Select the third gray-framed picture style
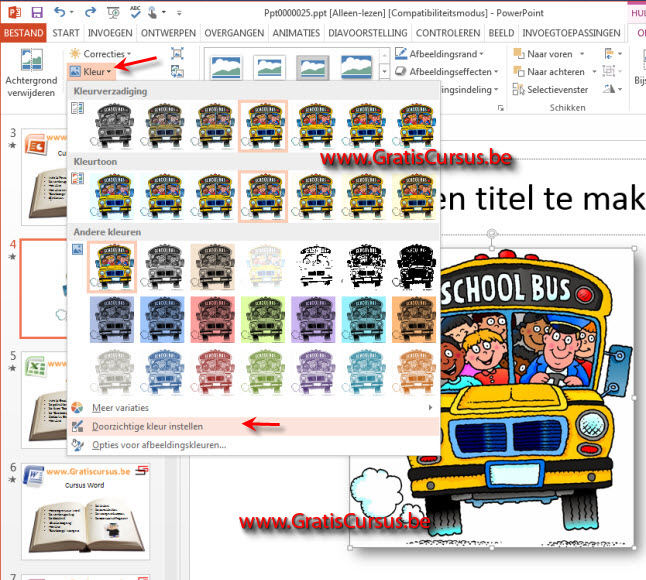Image resolution: width=646 pixels, height=580 pixels. pos(313,67)
